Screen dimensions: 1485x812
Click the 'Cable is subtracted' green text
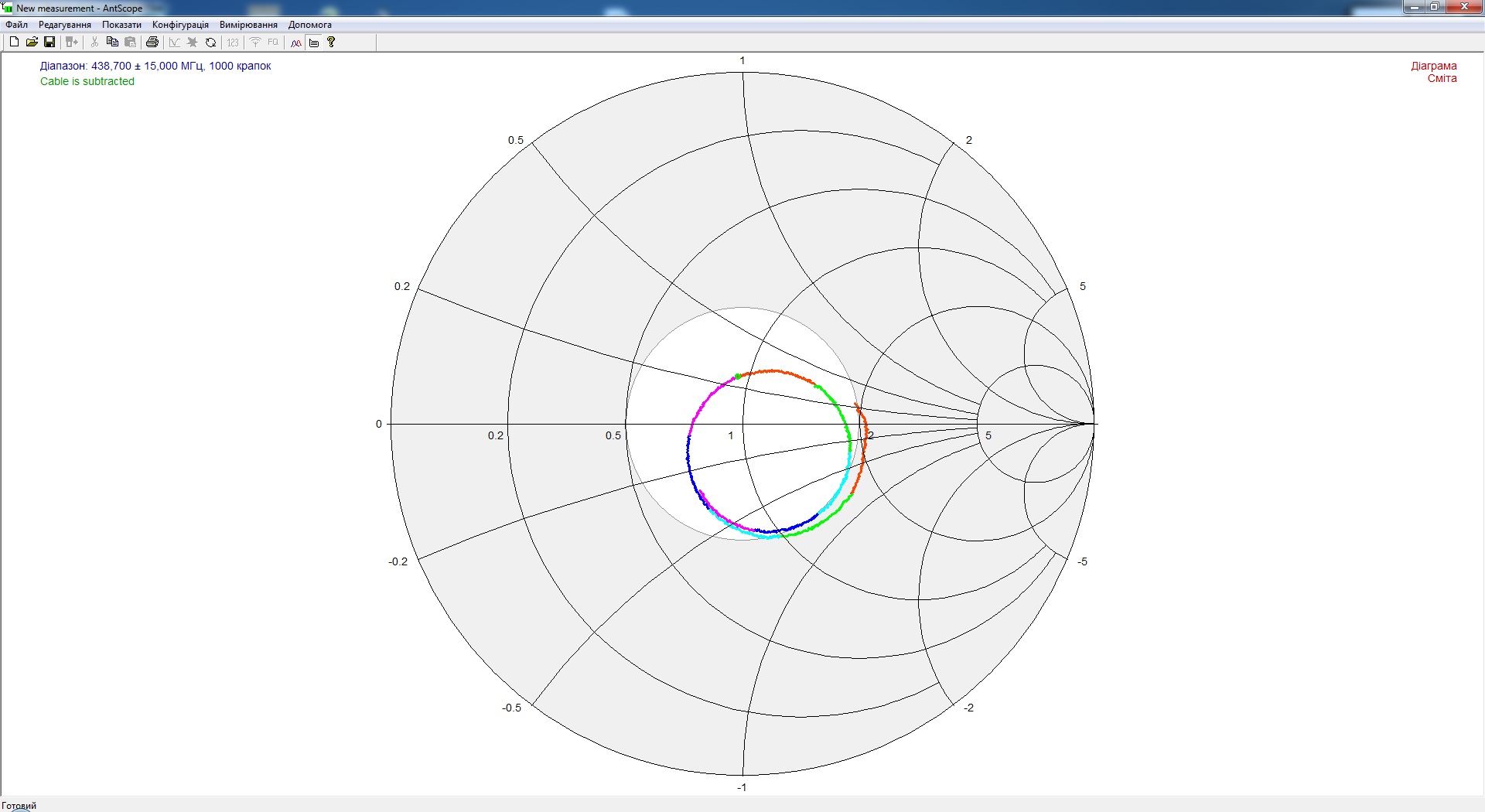pos(87,81)
